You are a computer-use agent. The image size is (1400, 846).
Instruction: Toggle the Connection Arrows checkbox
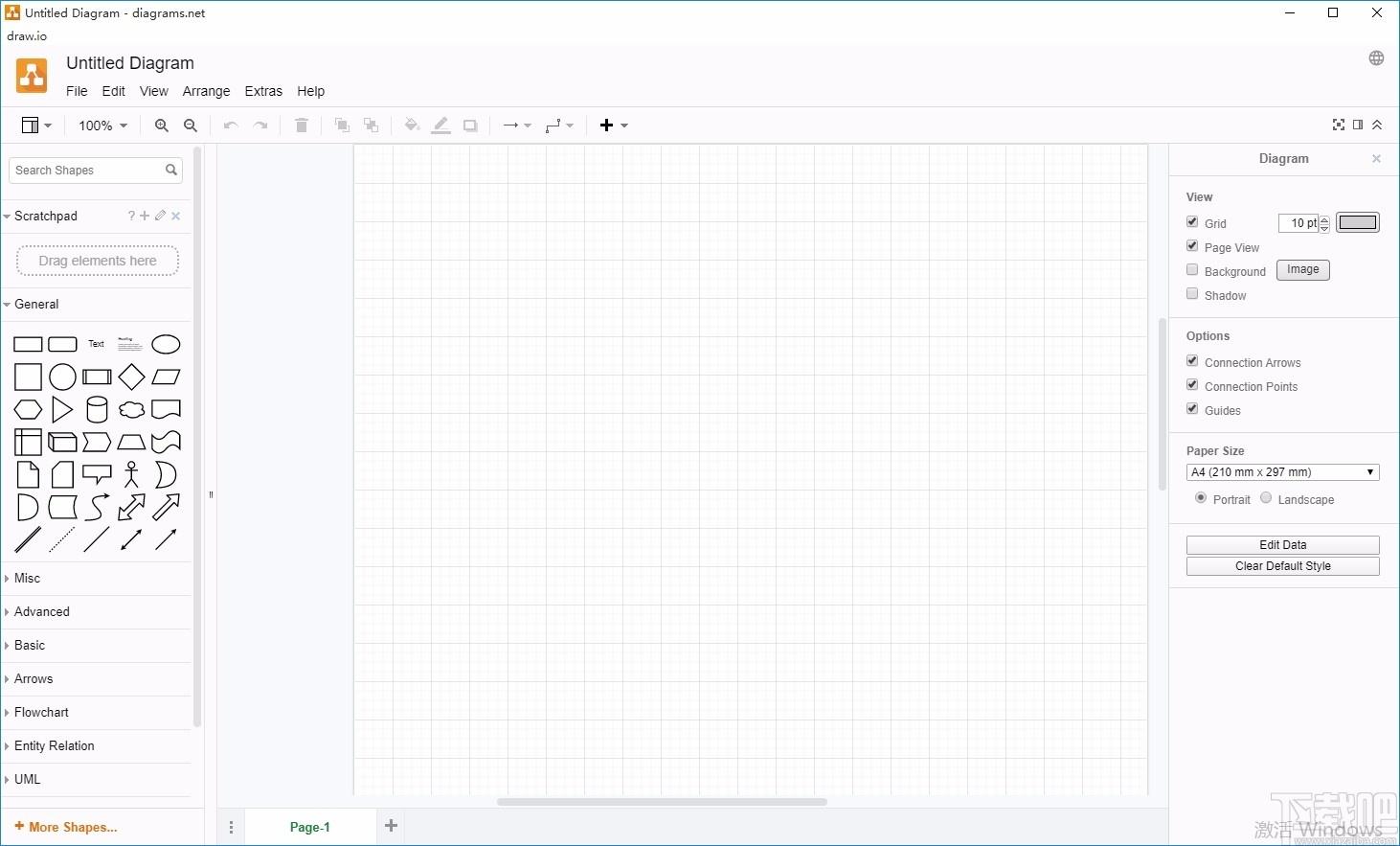[1192, 360]
